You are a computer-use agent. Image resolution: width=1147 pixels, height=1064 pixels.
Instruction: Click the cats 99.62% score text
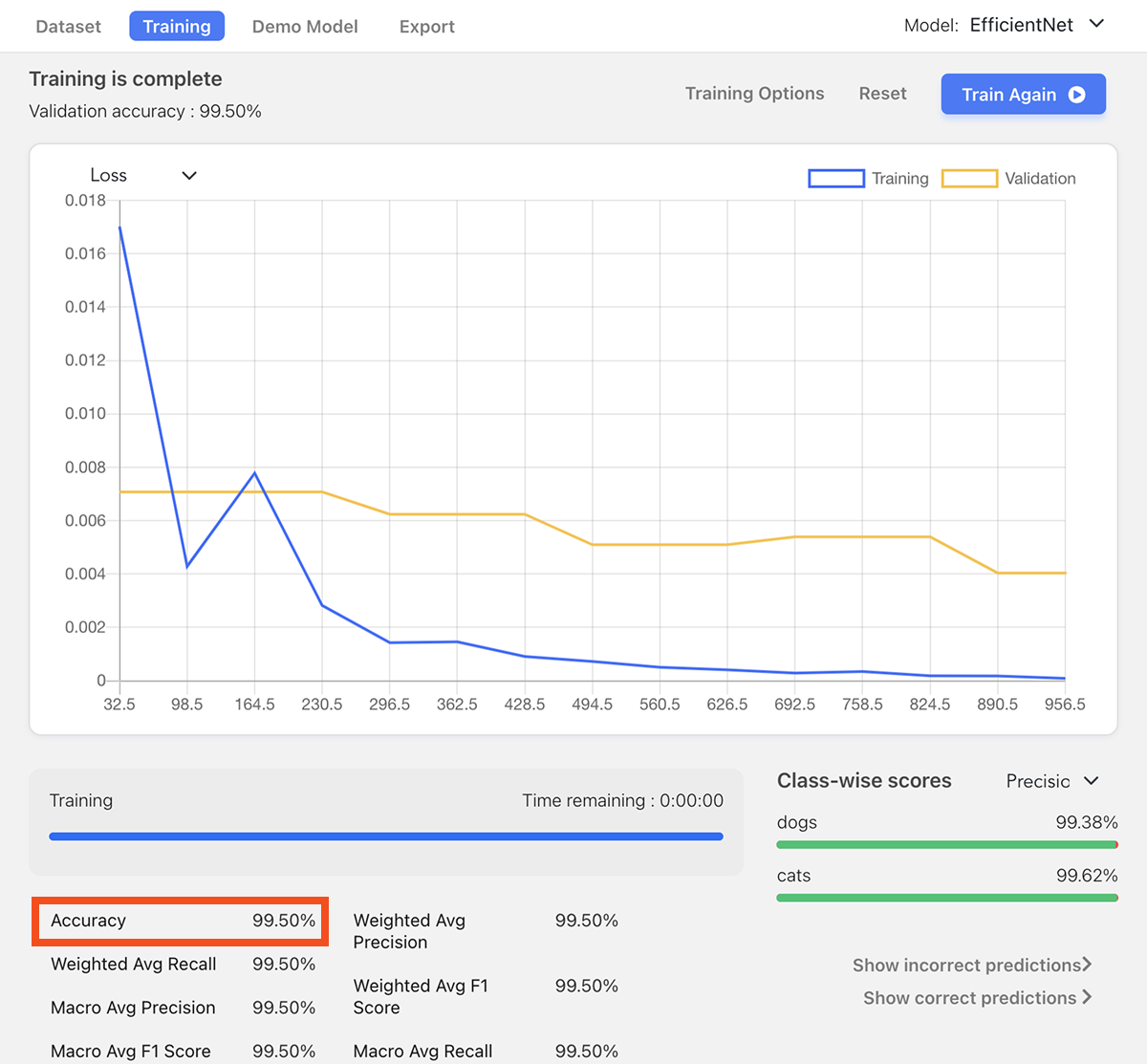click(1087, 876)
